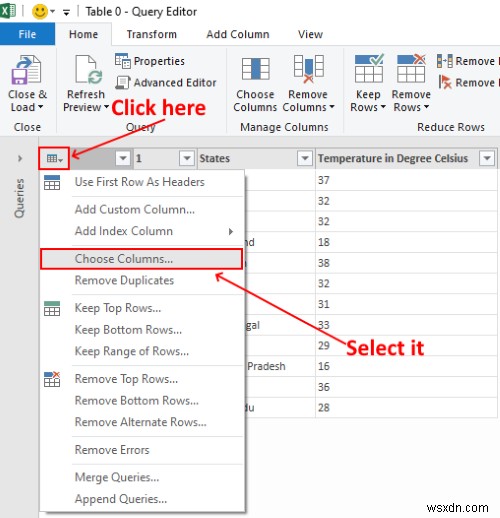This screenshot has height=518, width=500.
Task: Switch to the Transform tab
Action: pyautogui.click(x=152, y=34)
